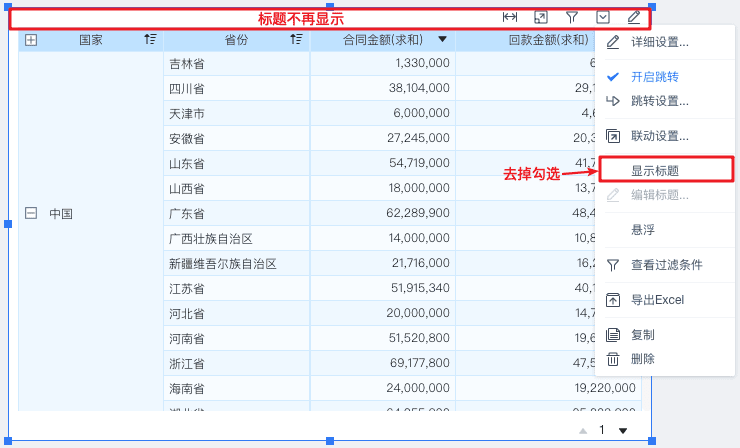Click the filter funnel icon in toolbar
Image resolution: width=740 pixels, height=448 pixels.
[572, 17]
